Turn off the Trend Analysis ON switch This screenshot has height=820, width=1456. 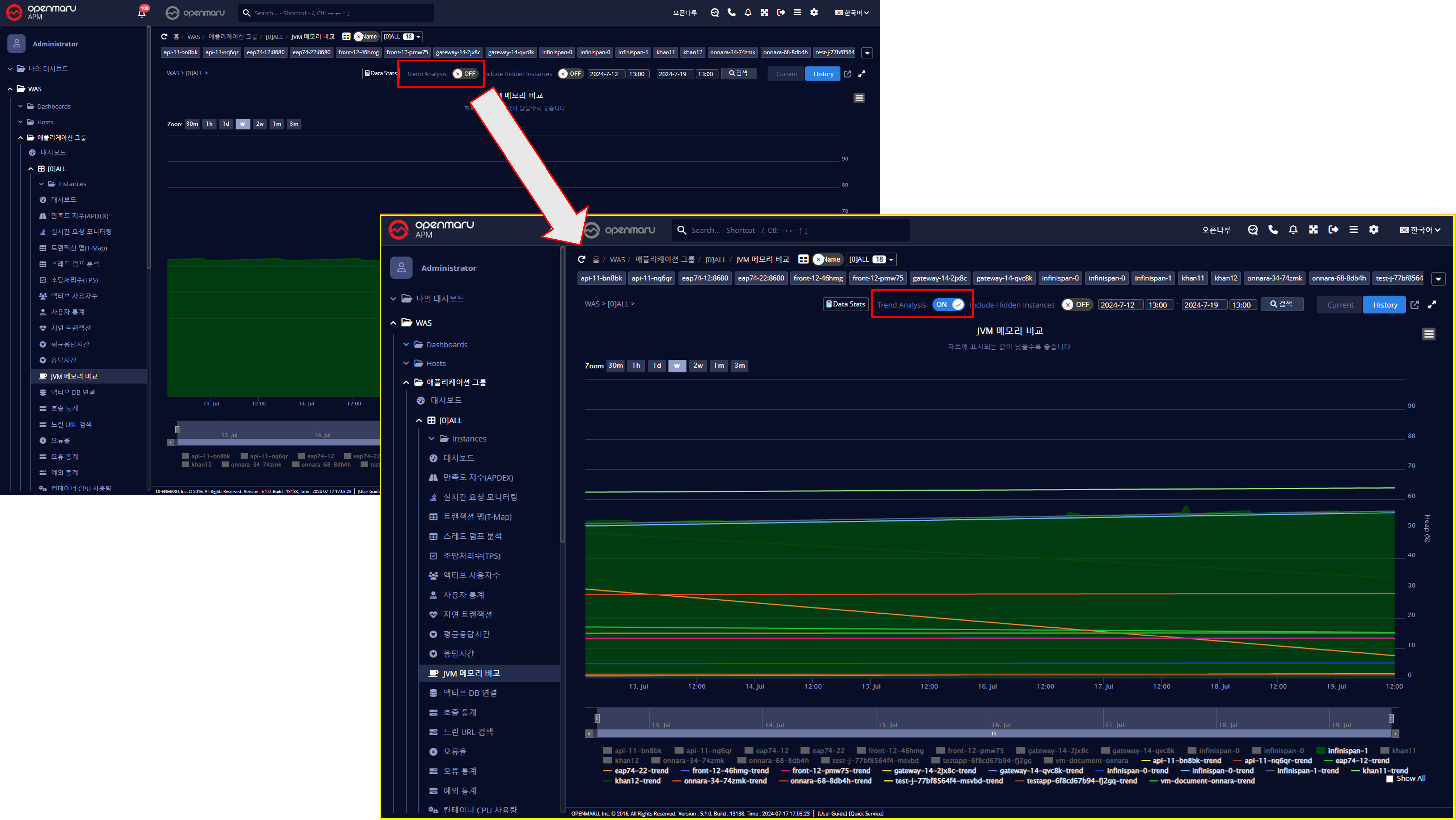(x=949, y=305)
